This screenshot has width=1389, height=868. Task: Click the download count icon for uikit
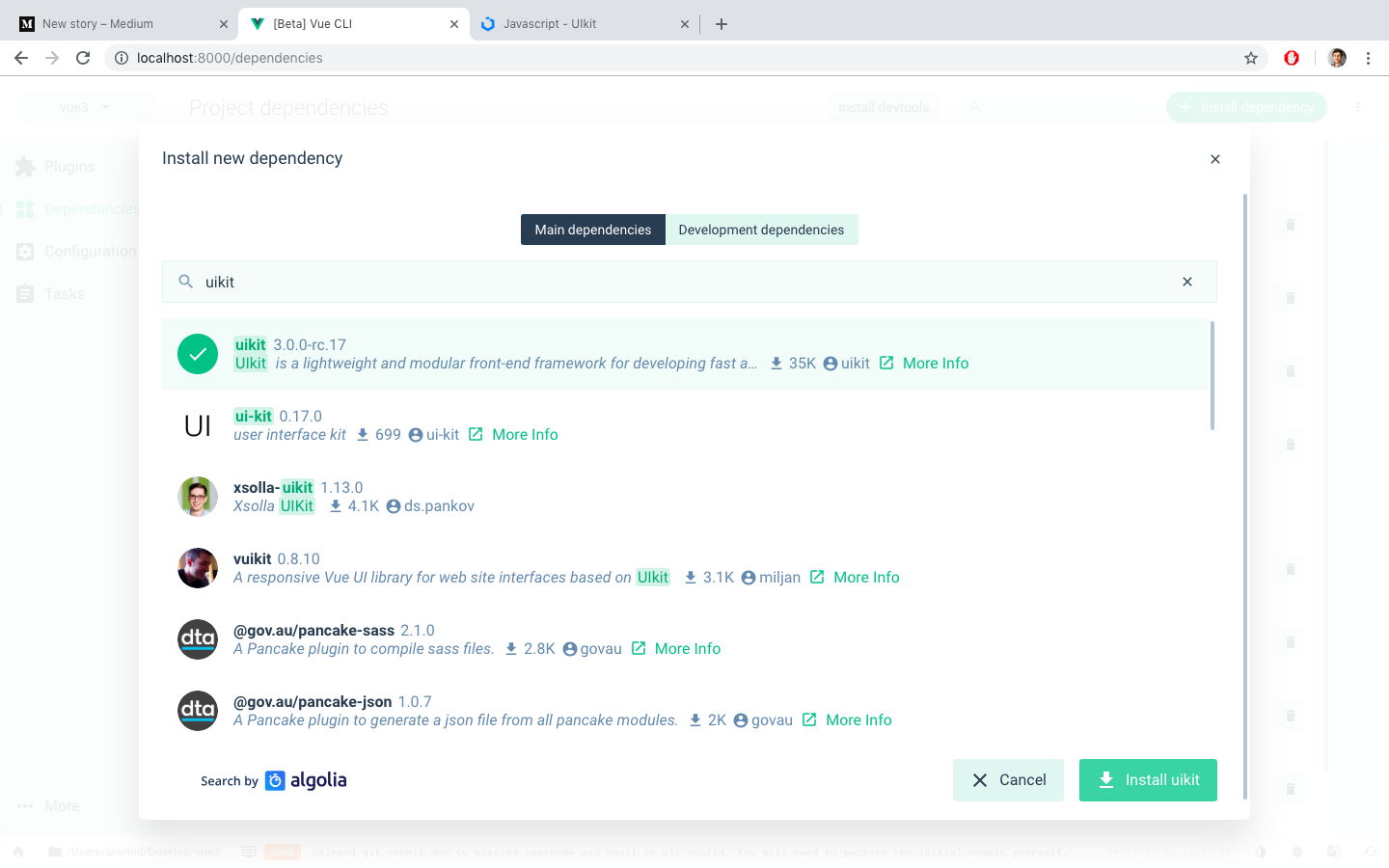(776, 364)
